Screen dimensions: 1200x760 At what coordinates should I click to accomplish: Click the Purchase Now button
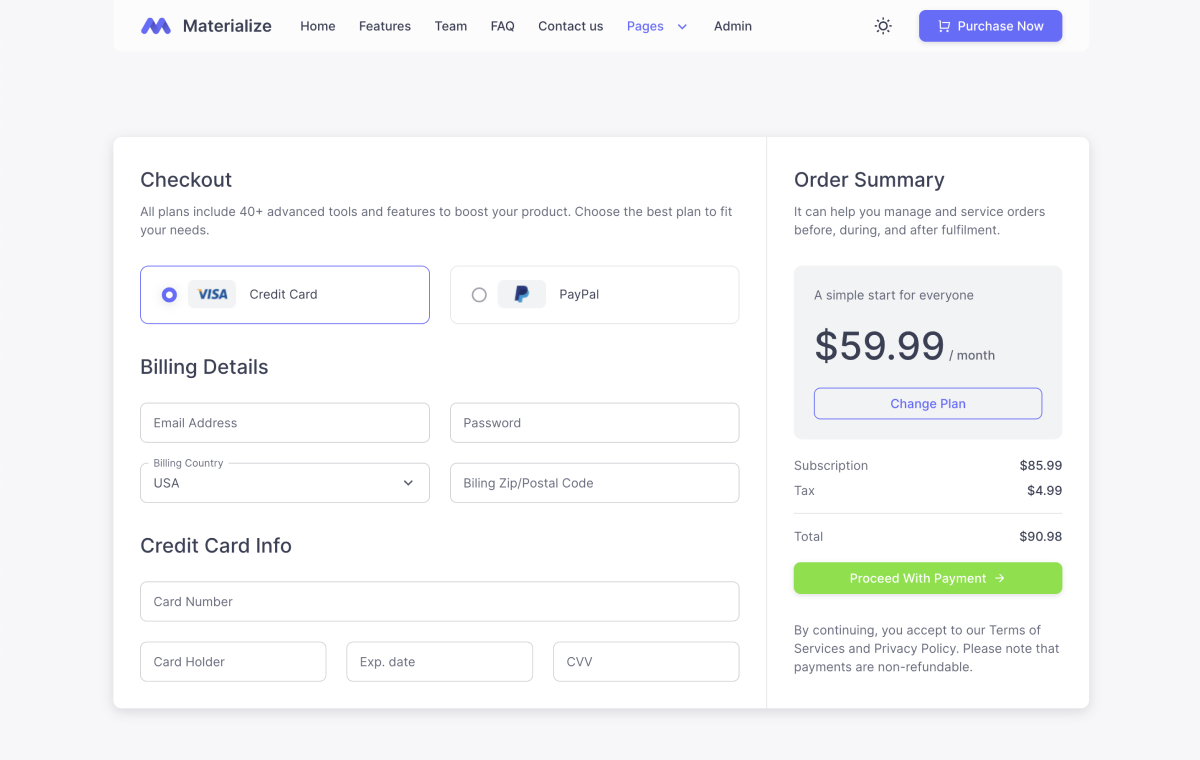coord(990,26)
